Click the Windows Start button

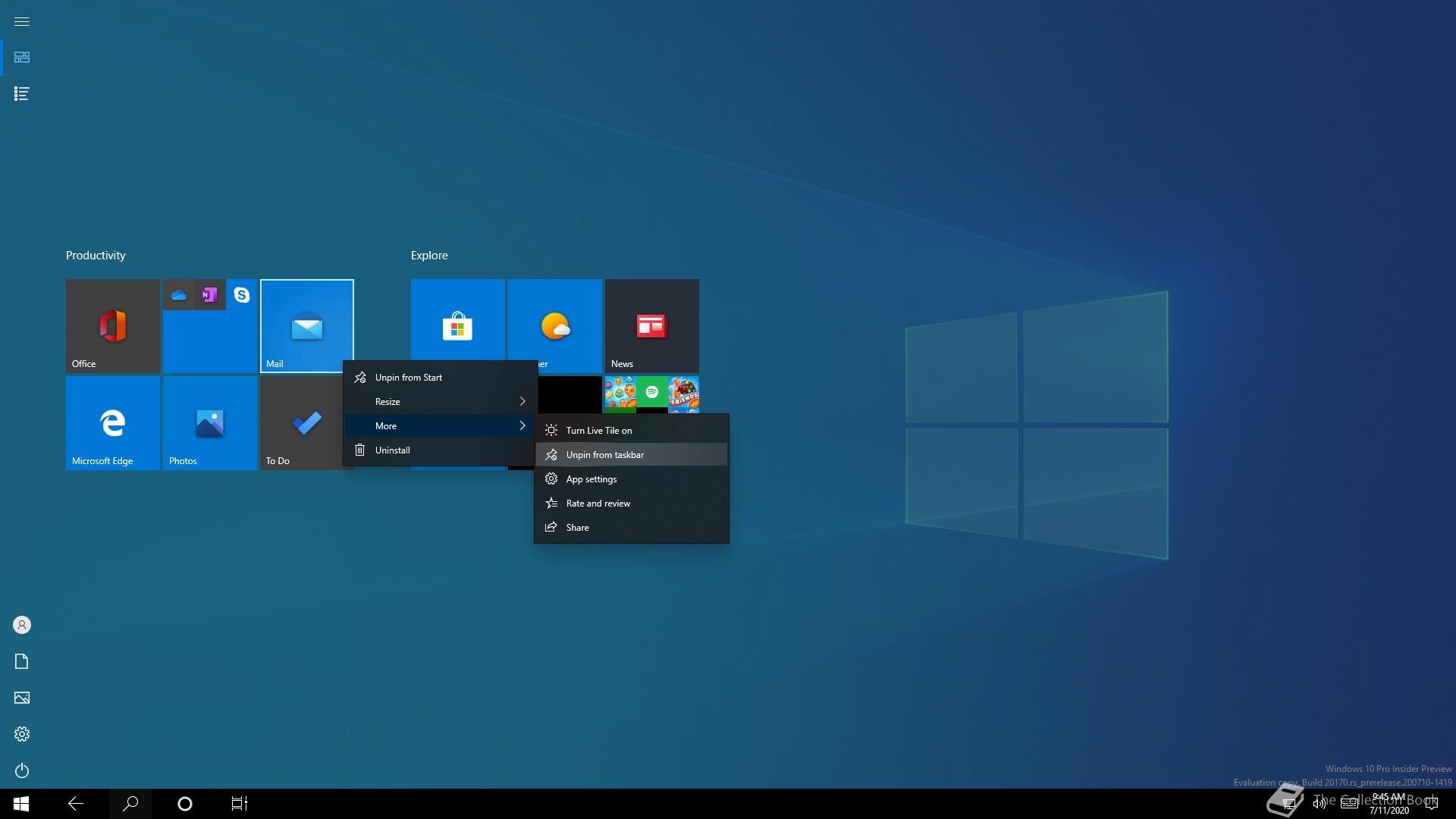click(x=21, y=804)
